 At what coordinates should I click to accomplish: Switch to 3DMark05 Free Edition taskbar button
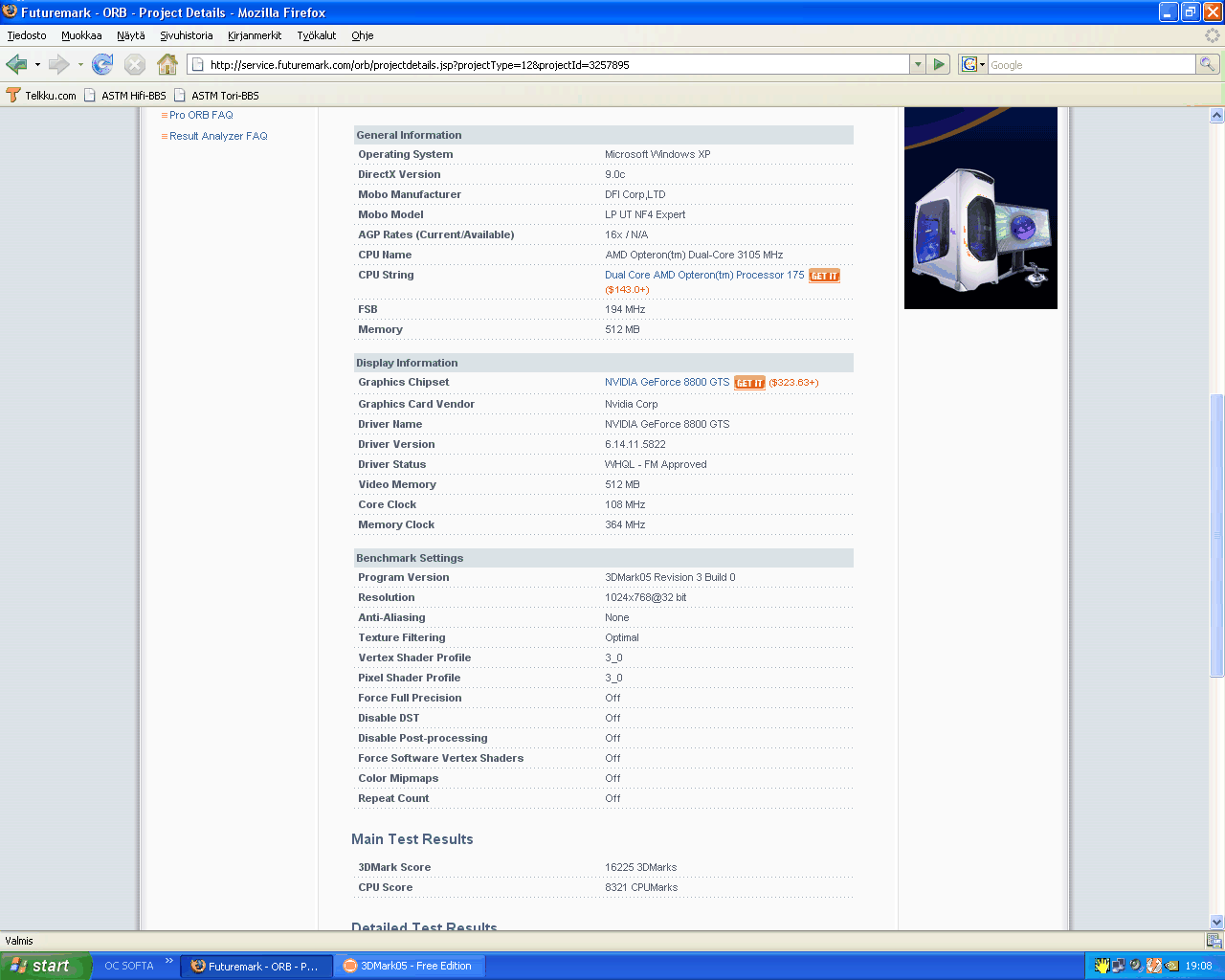410,966
